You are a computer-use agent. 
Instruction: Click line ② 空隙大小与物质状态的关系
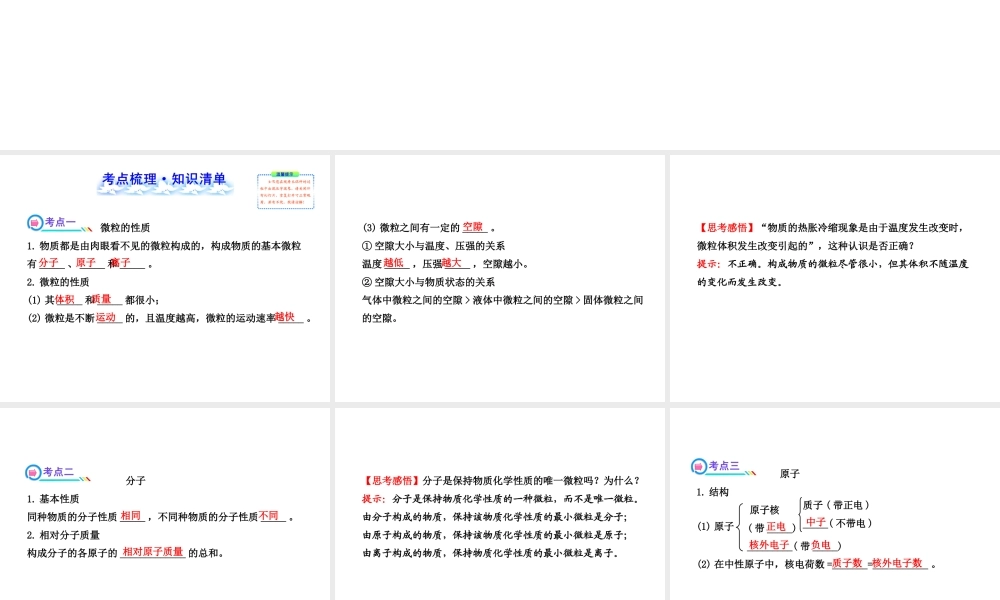429,282
